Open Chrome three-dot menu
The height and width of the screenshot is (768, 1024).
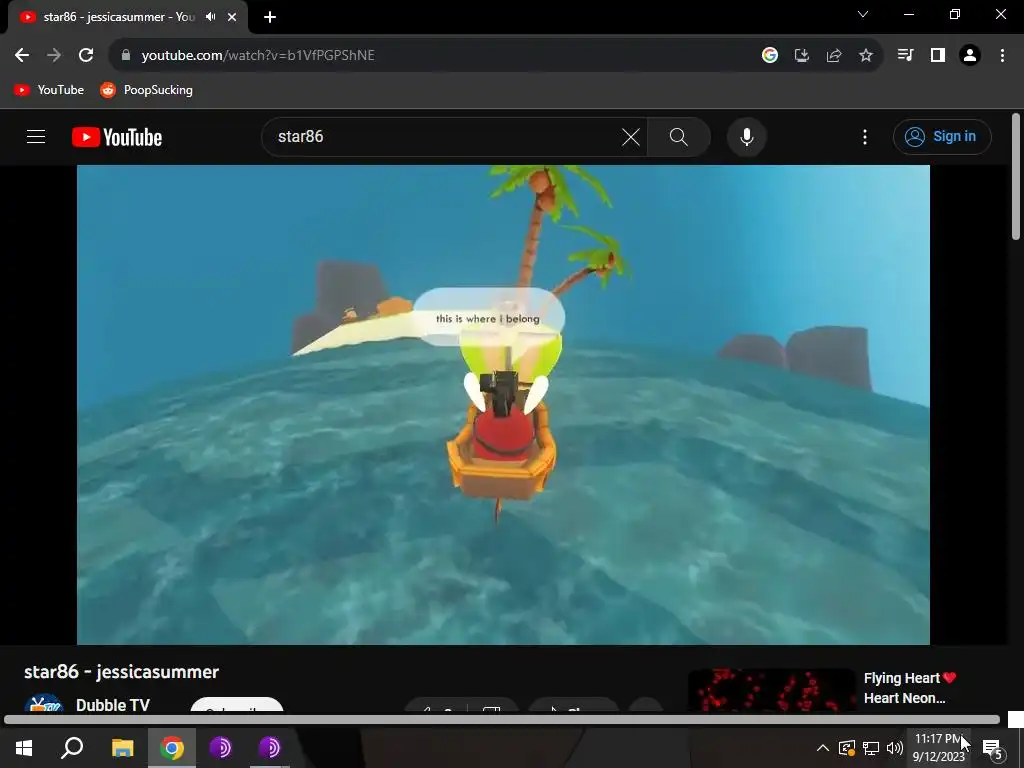coord(1002,56)
